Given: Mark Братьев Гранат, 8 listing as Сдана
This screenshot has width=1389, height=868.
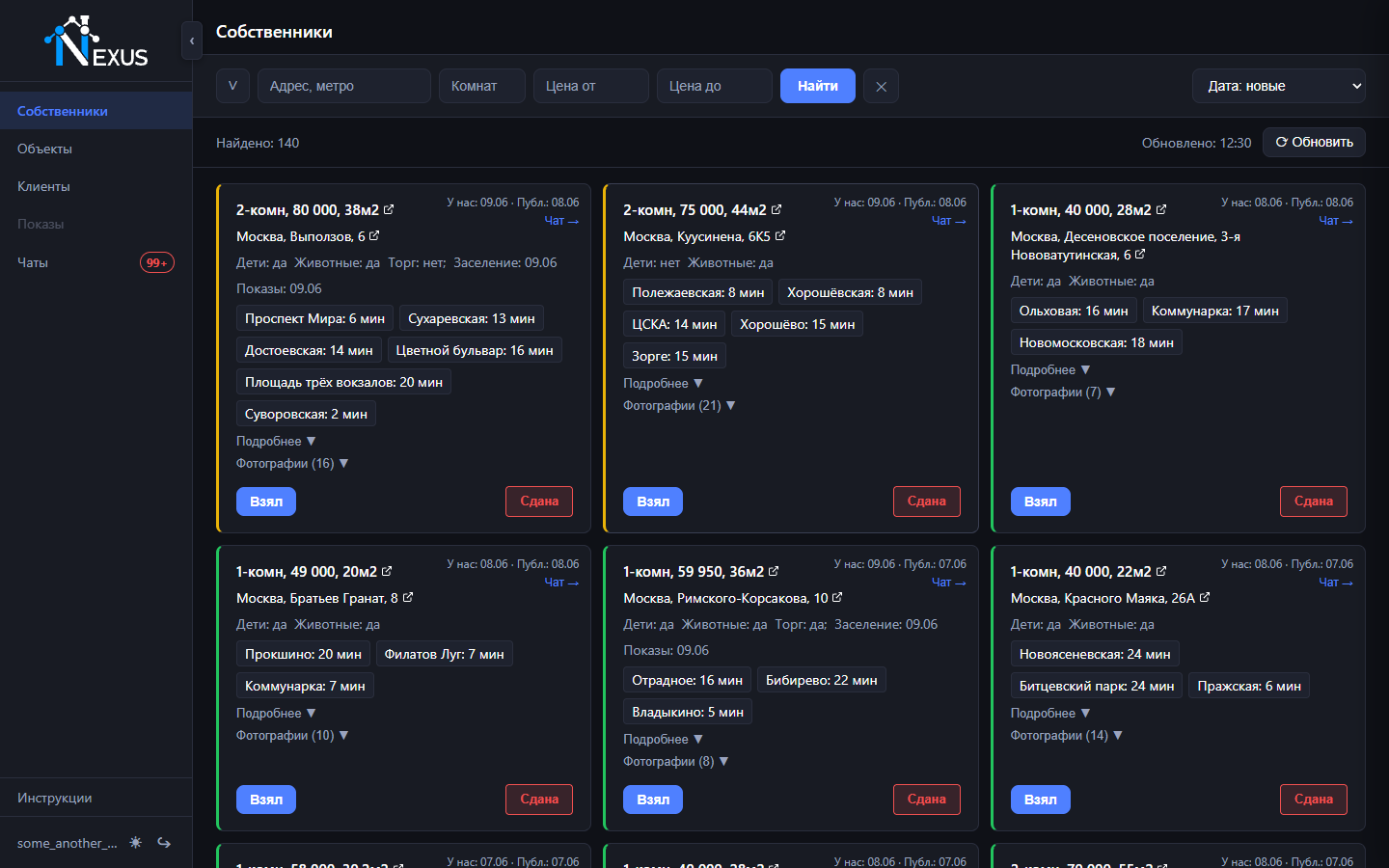Looking at the screenshot, I should (x=539, y=800).
